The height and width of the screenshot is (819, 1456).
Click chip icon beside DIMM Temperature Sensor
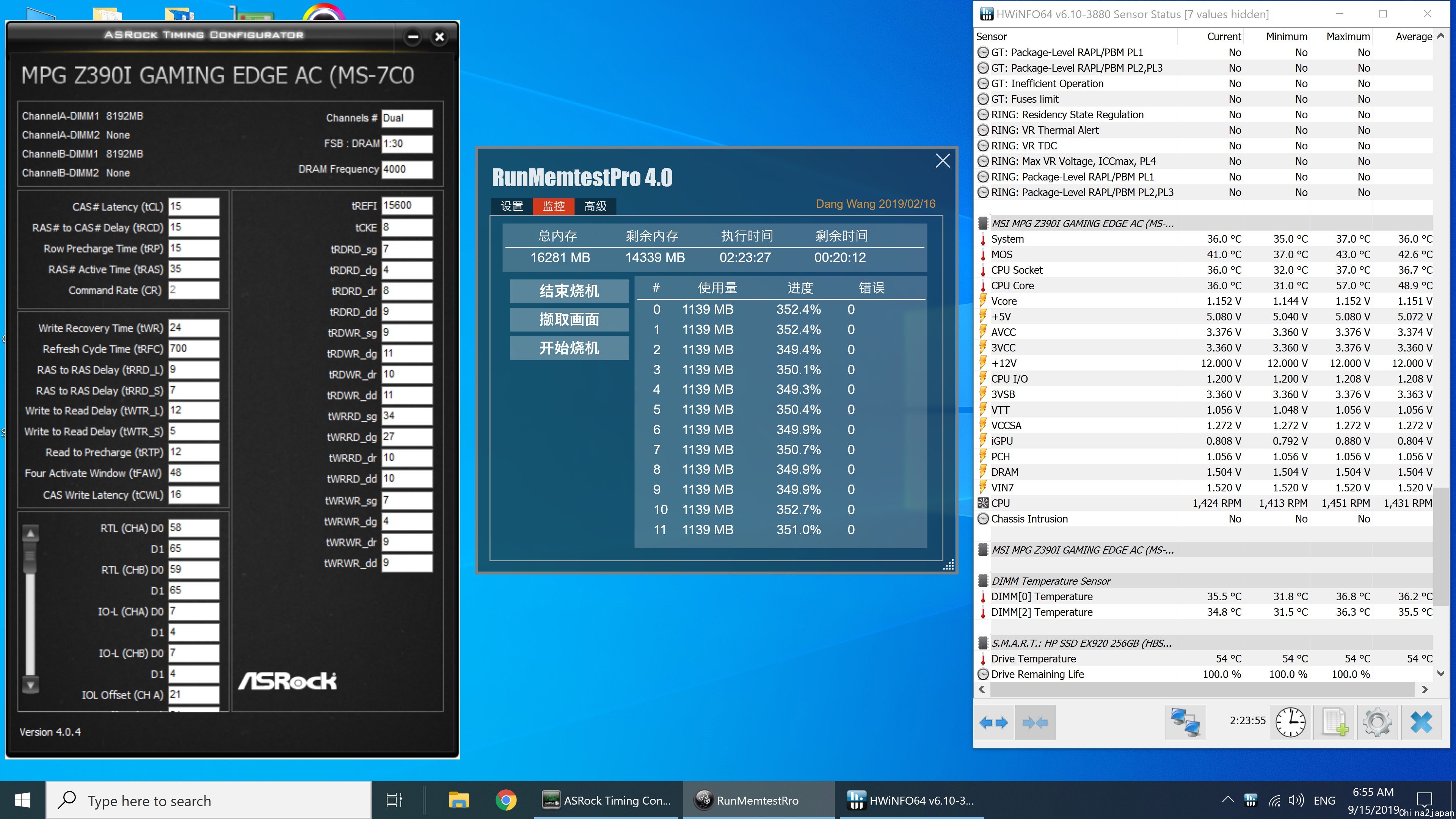click(x=984, y=581)
